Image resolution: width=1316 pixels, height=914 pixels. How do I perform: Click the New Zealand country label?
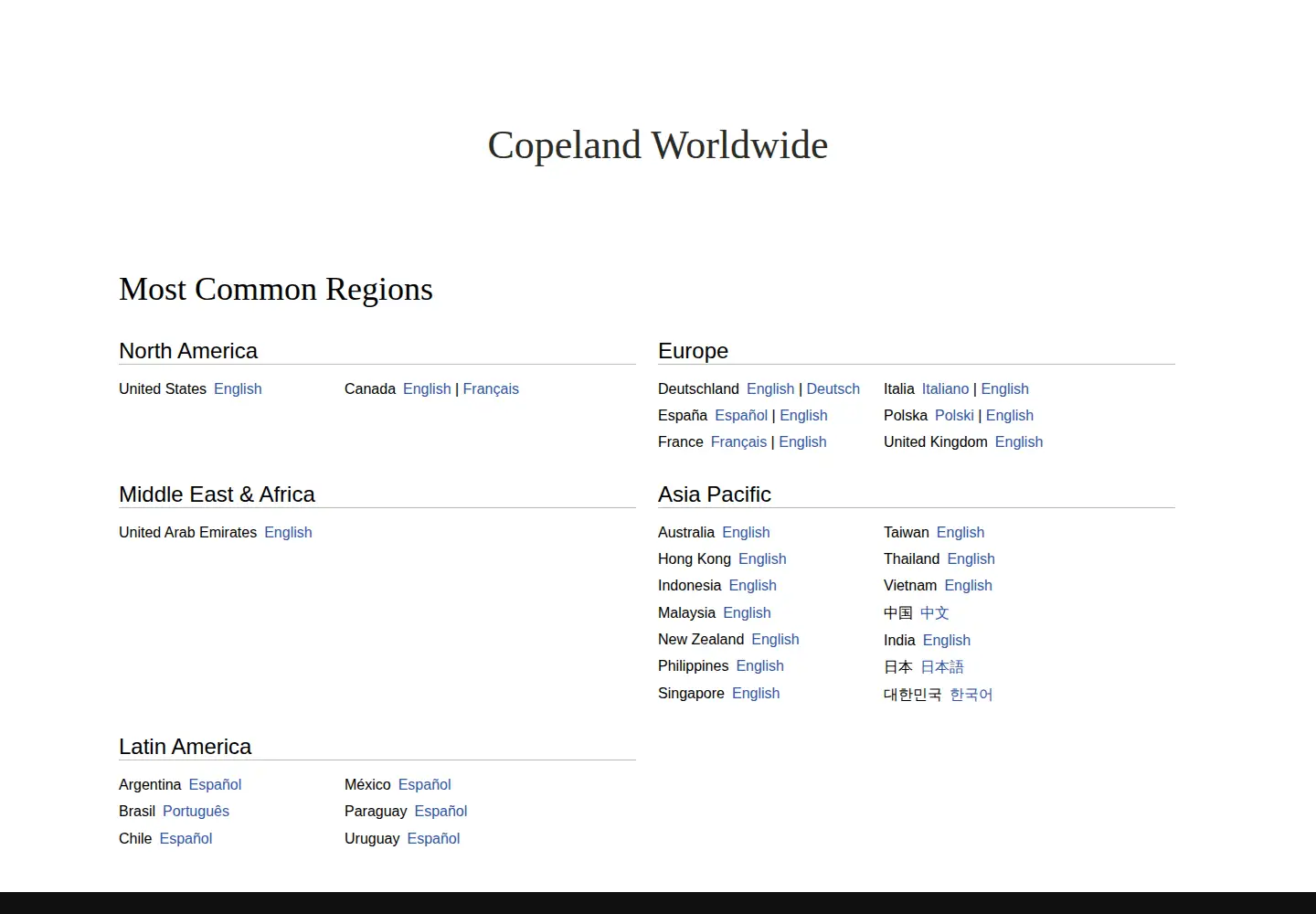(x=701, y=639)
